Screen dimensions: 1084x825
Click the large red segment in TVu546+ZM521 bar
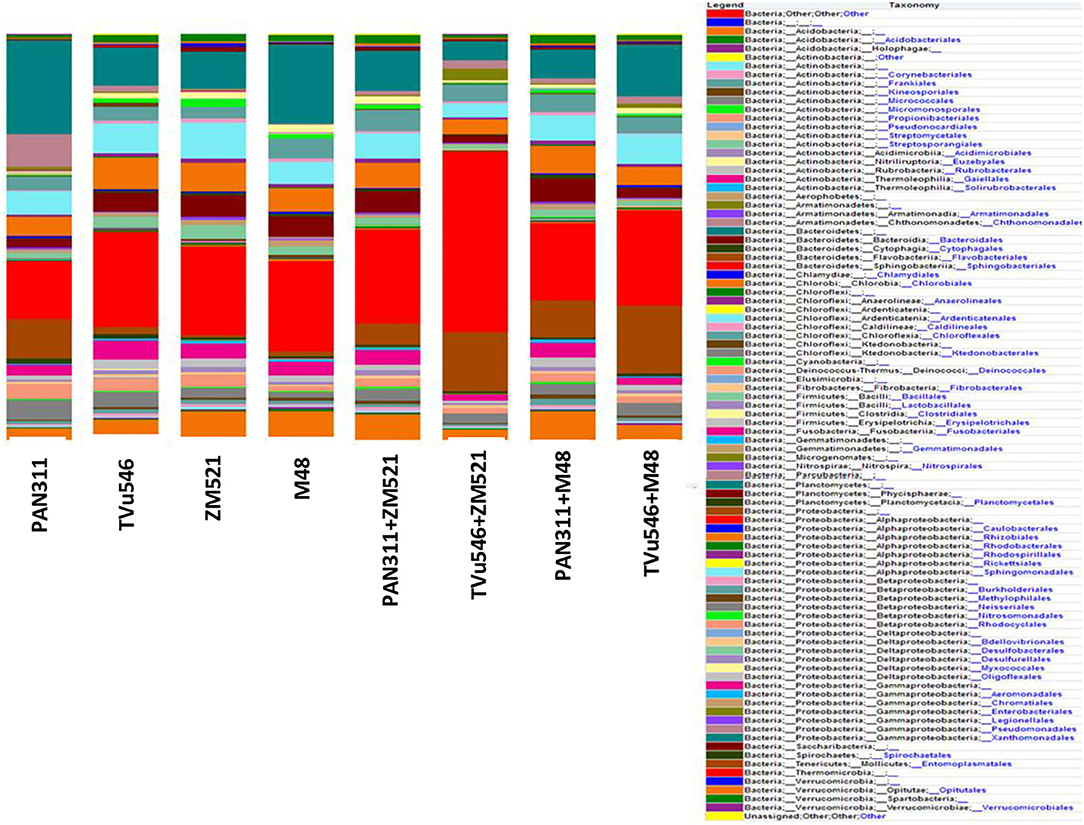pyautogui.click(x=475, y=241)
